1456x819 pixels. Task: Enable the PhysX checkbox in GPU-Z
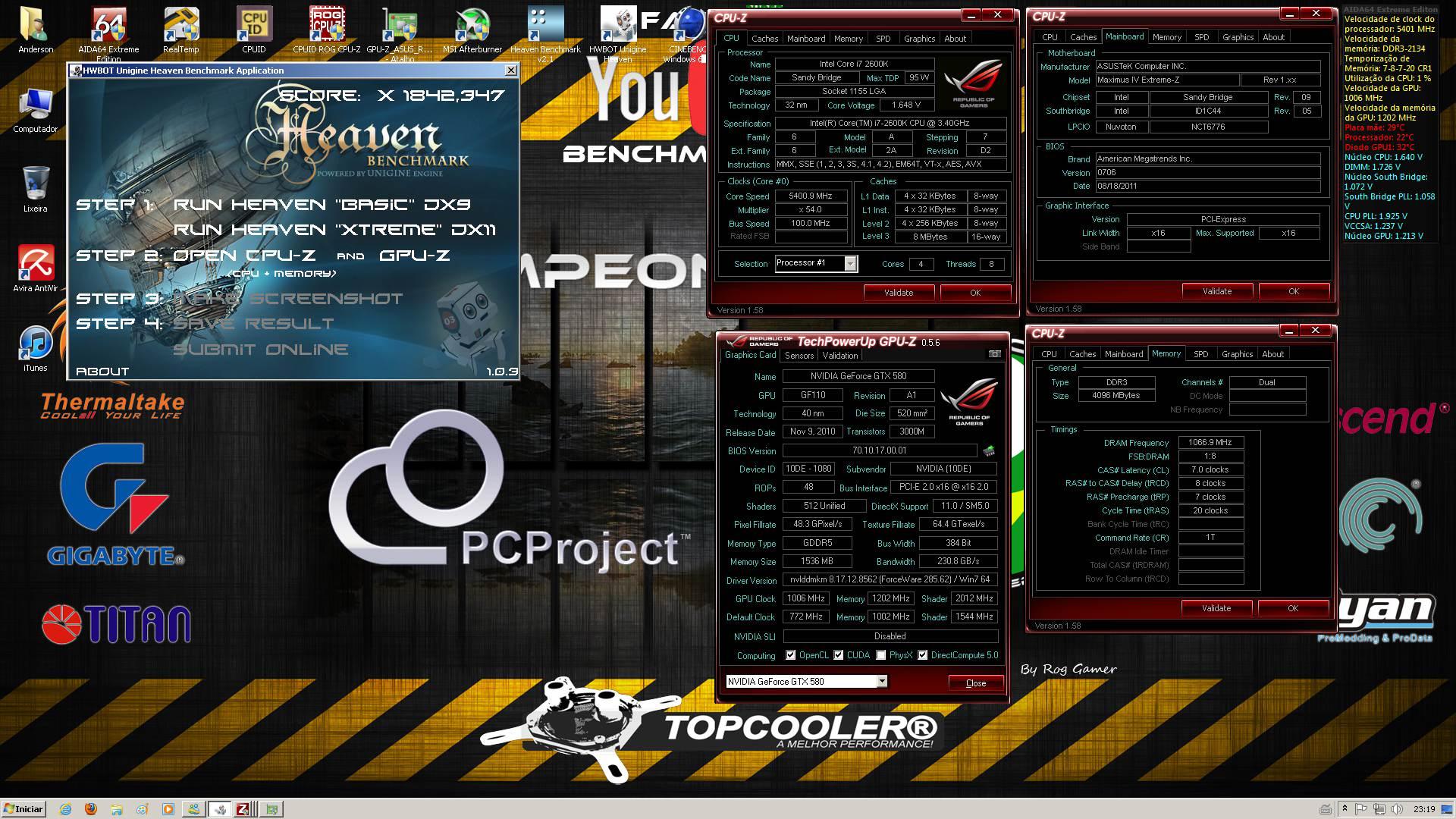[x=880, y=655]
